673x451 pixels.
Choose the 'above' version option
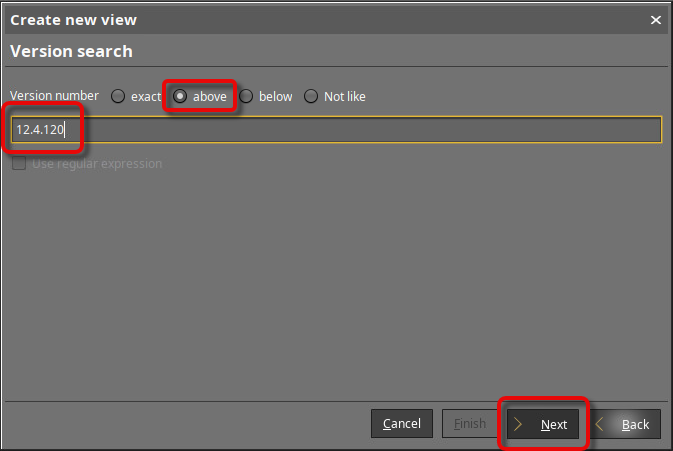pos(180,97)
